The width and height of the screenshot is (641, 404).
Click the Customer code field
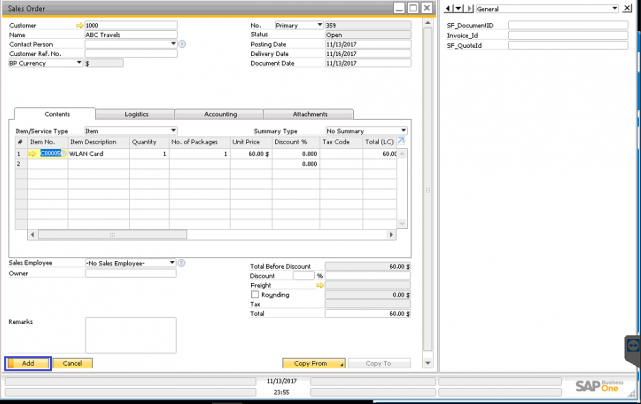(x=131, y=25)
